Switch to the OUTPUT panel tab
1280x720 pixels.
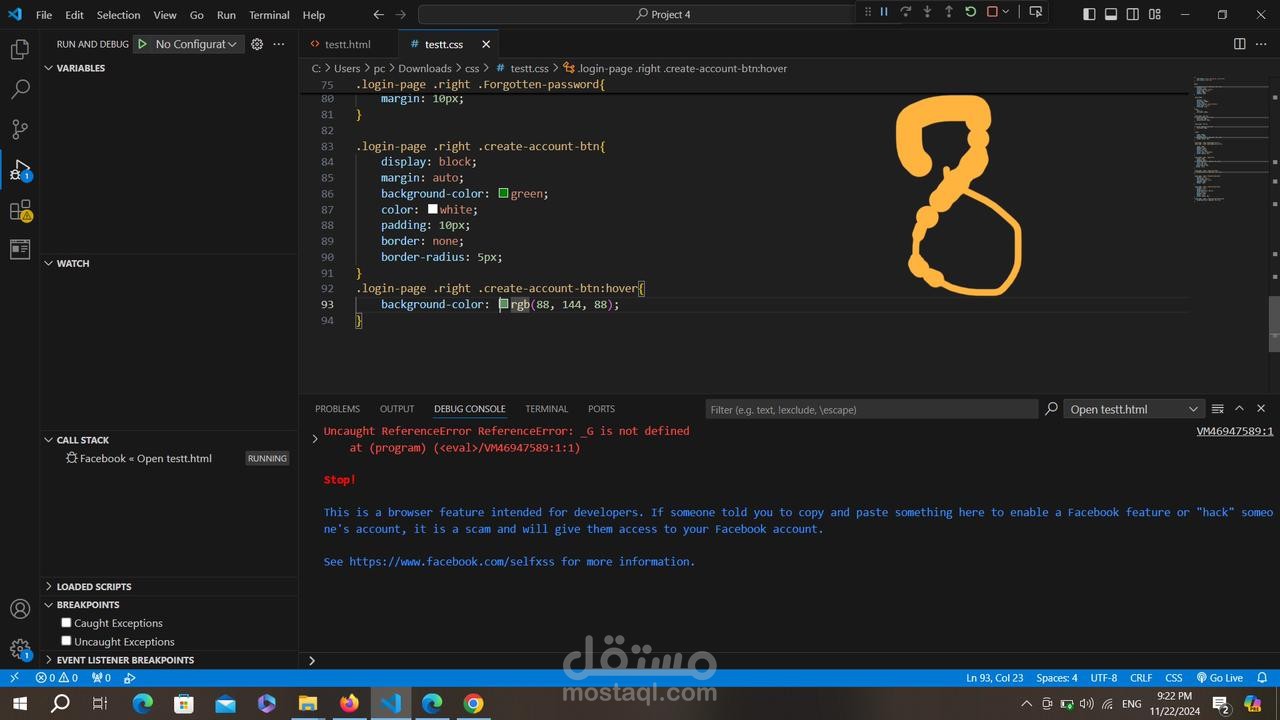point(397,409)
